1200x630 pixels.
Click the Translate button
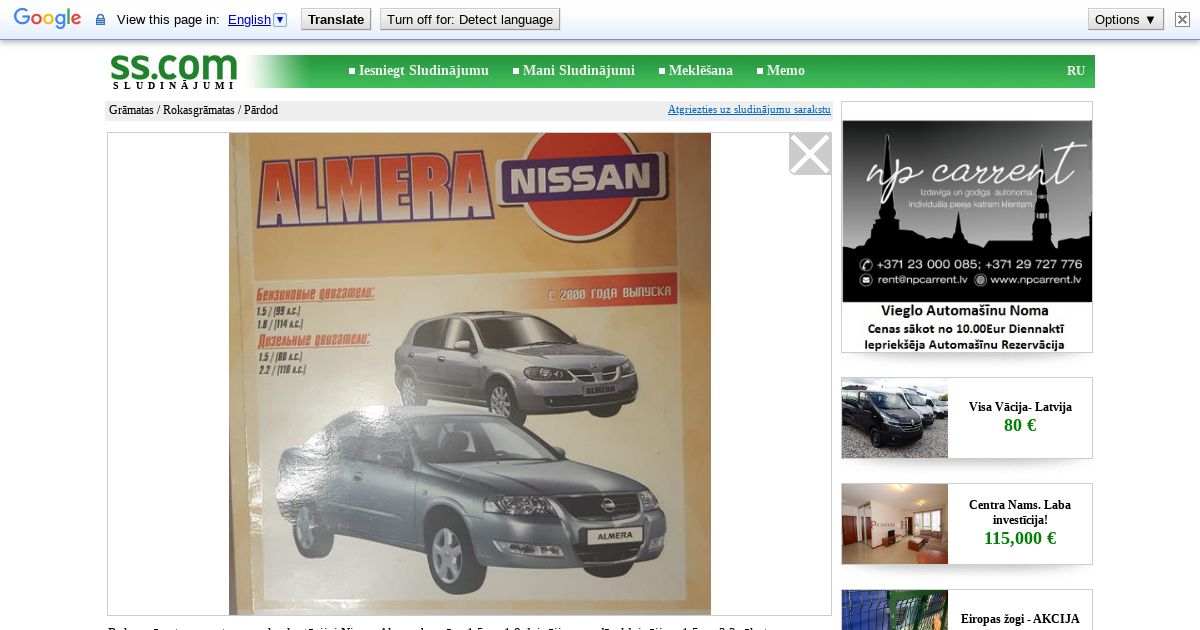pos(336,19)
